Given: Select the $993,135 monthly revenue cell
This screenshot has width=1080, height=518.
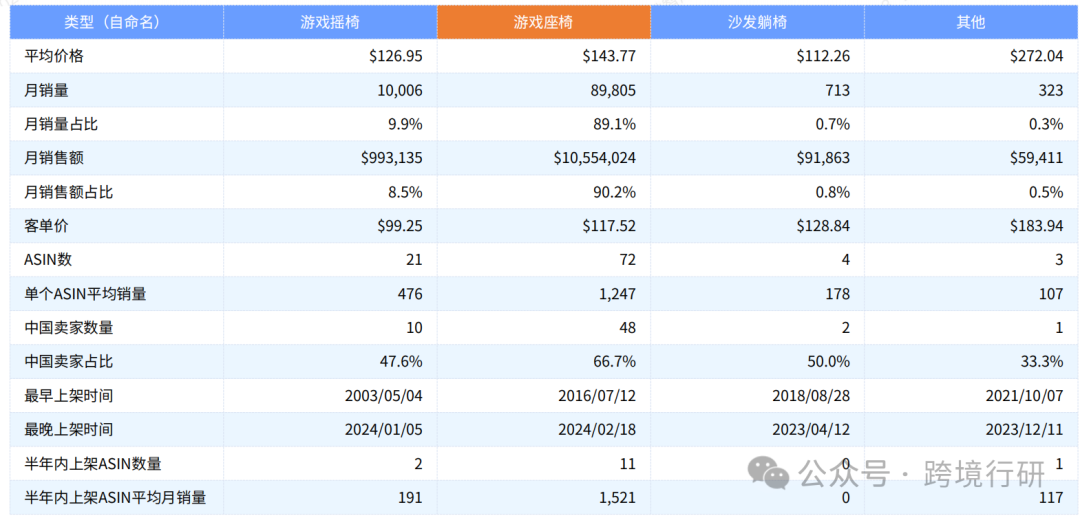Looking at the screenshot, I should (x=391, y=158).
